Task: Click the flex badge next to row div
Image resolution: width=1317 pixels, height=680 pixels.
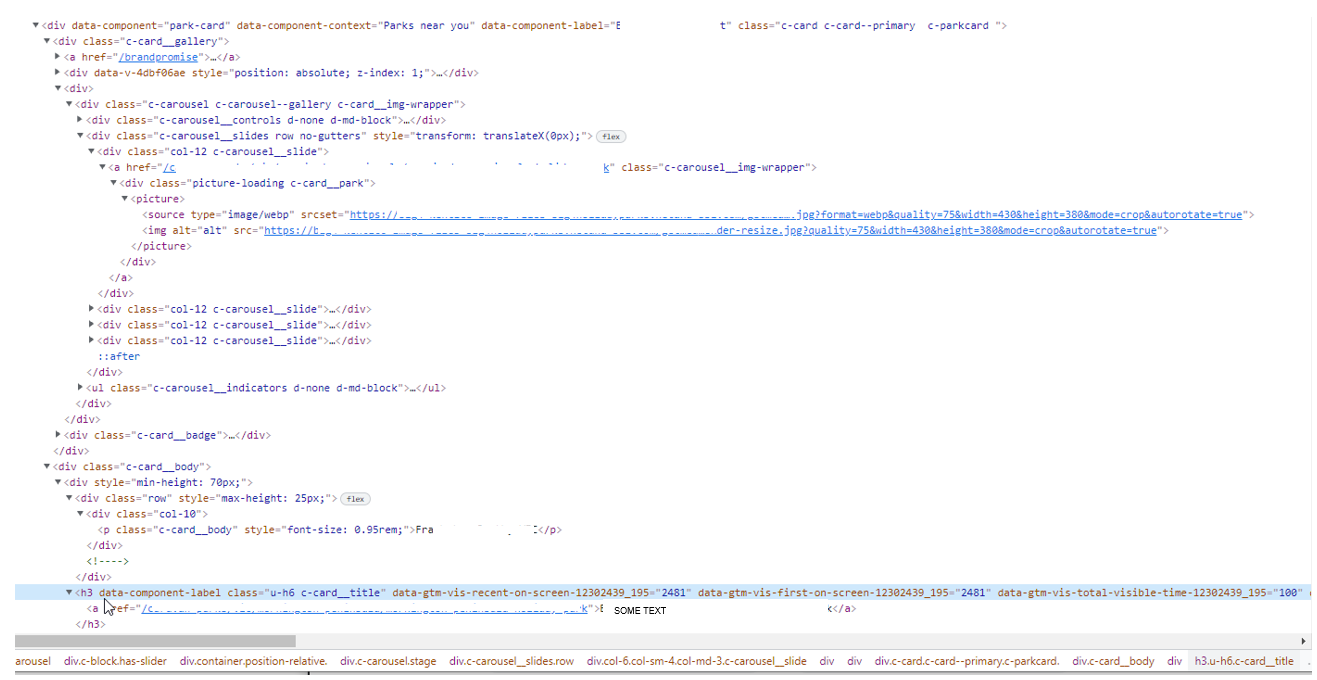Action: (355, 499)
